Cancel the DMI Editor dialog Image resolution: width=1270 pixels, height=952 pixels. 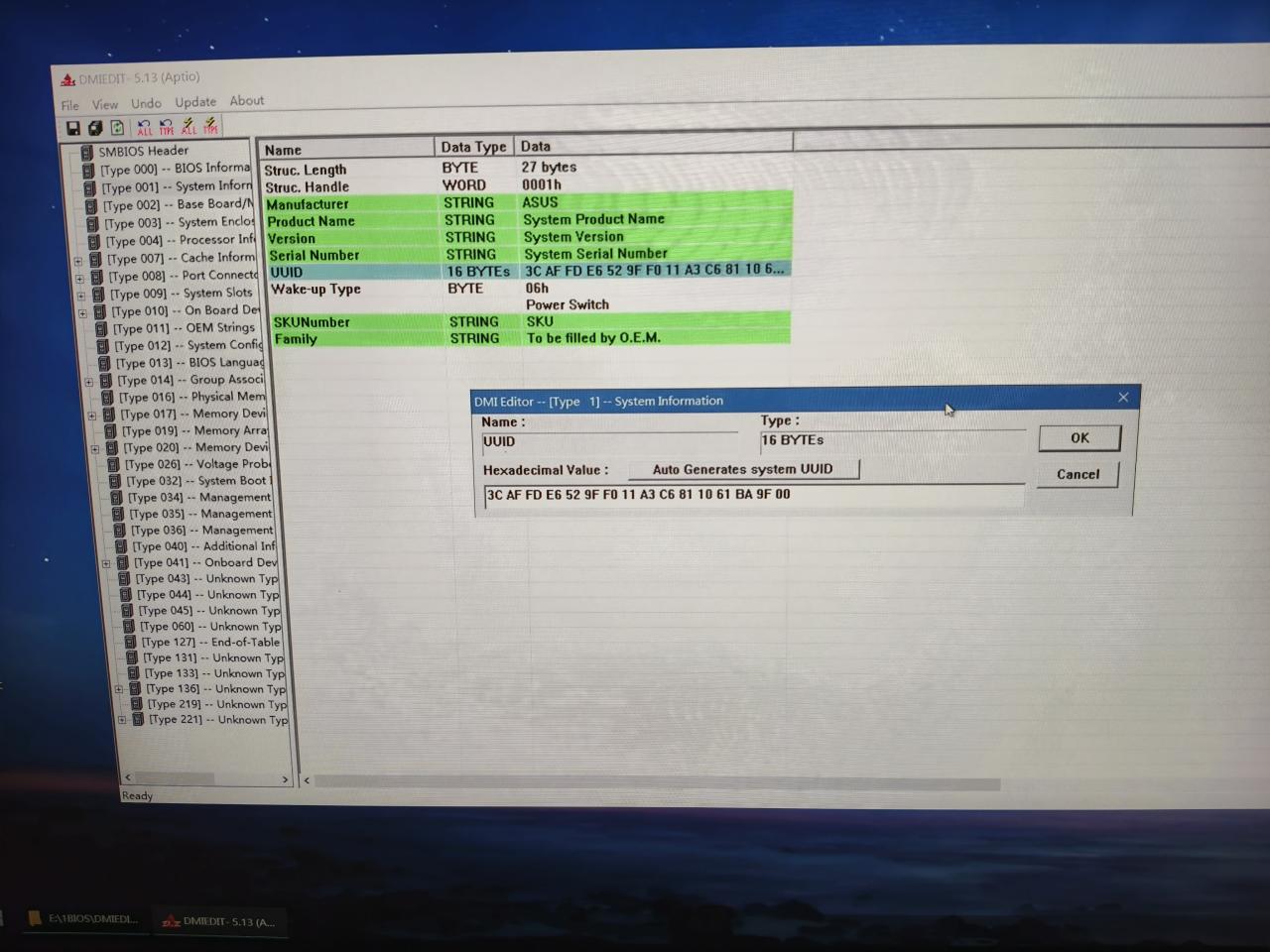coord(1078,475)
